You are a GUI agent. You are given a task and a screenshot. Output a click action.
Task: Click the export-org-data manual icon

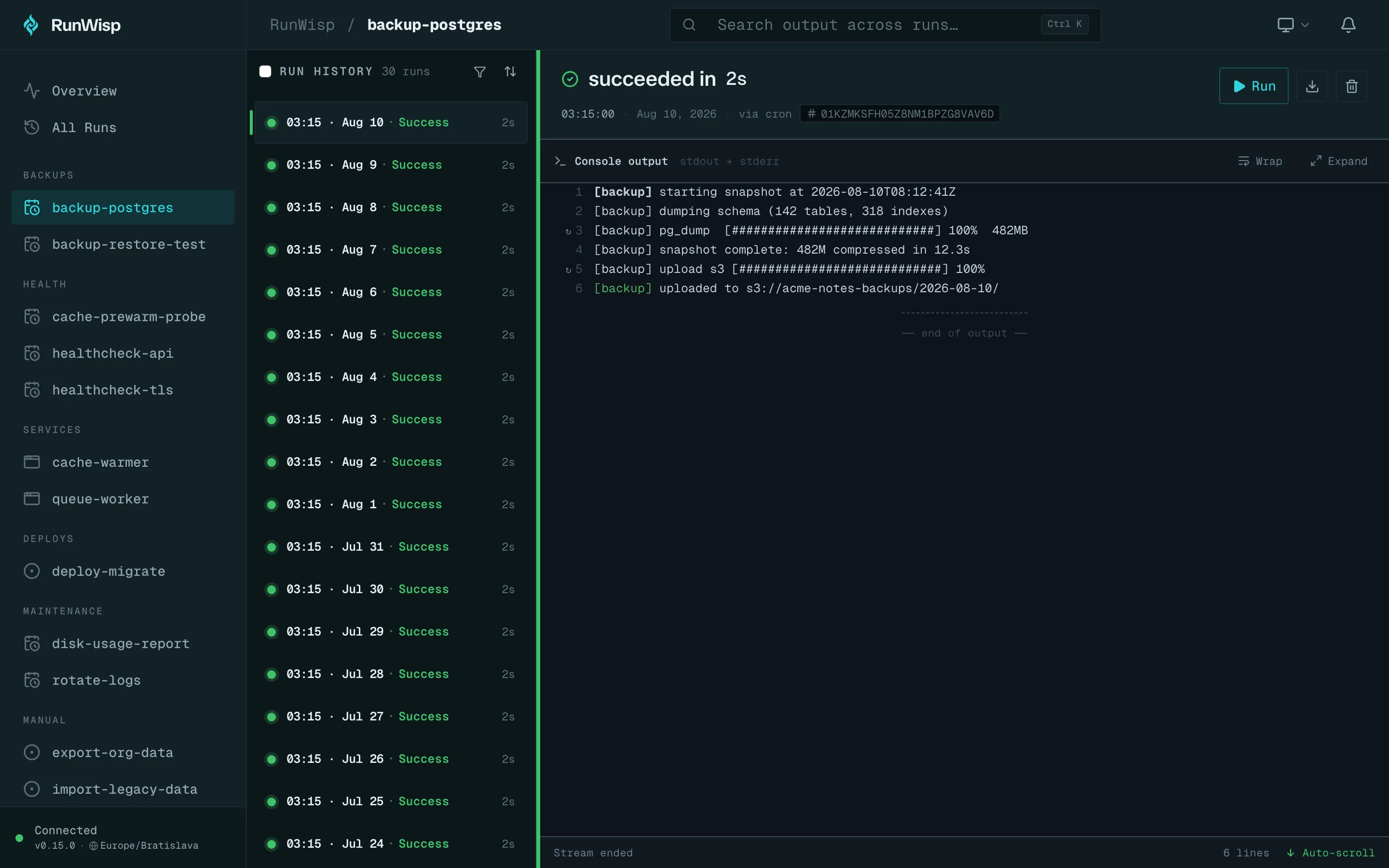pyautogui.click(x=32, y=753)
